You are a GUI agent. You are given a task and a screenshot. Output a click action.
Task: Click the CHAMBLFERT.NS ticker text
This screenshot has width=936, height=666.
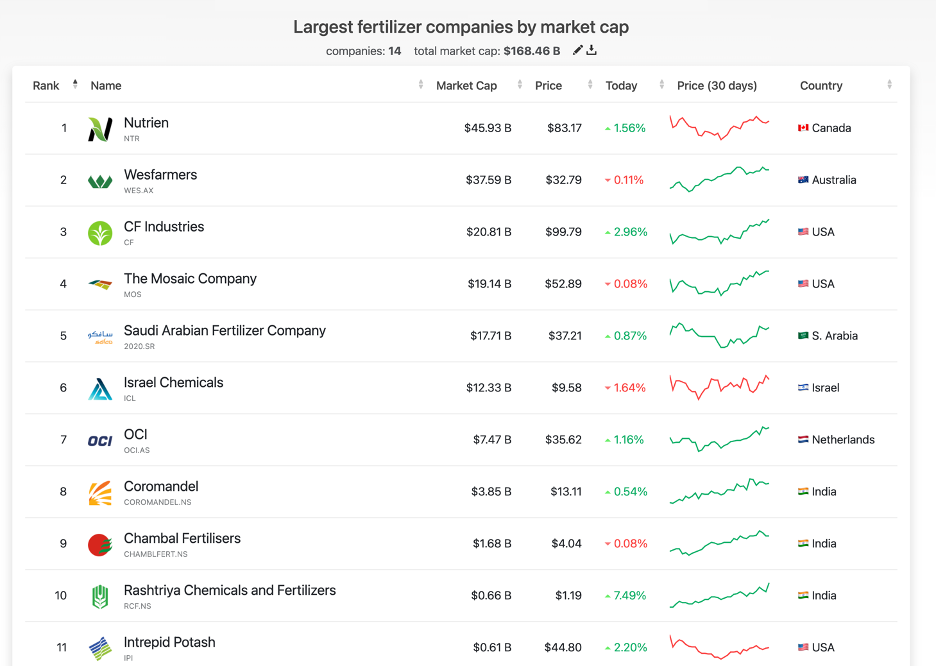tap(156, 554)
